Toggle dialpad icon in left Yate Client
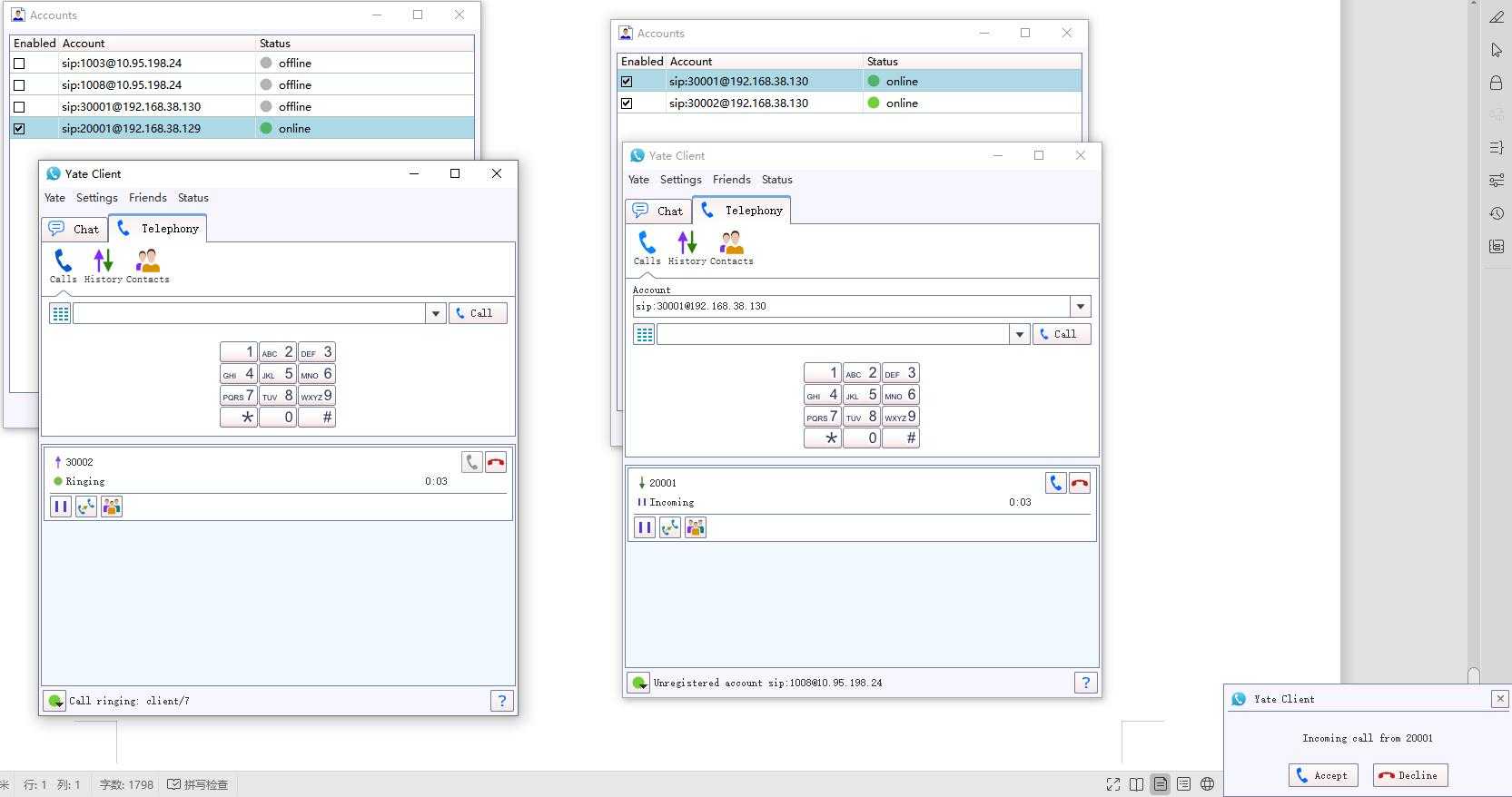 click(60, 313)
